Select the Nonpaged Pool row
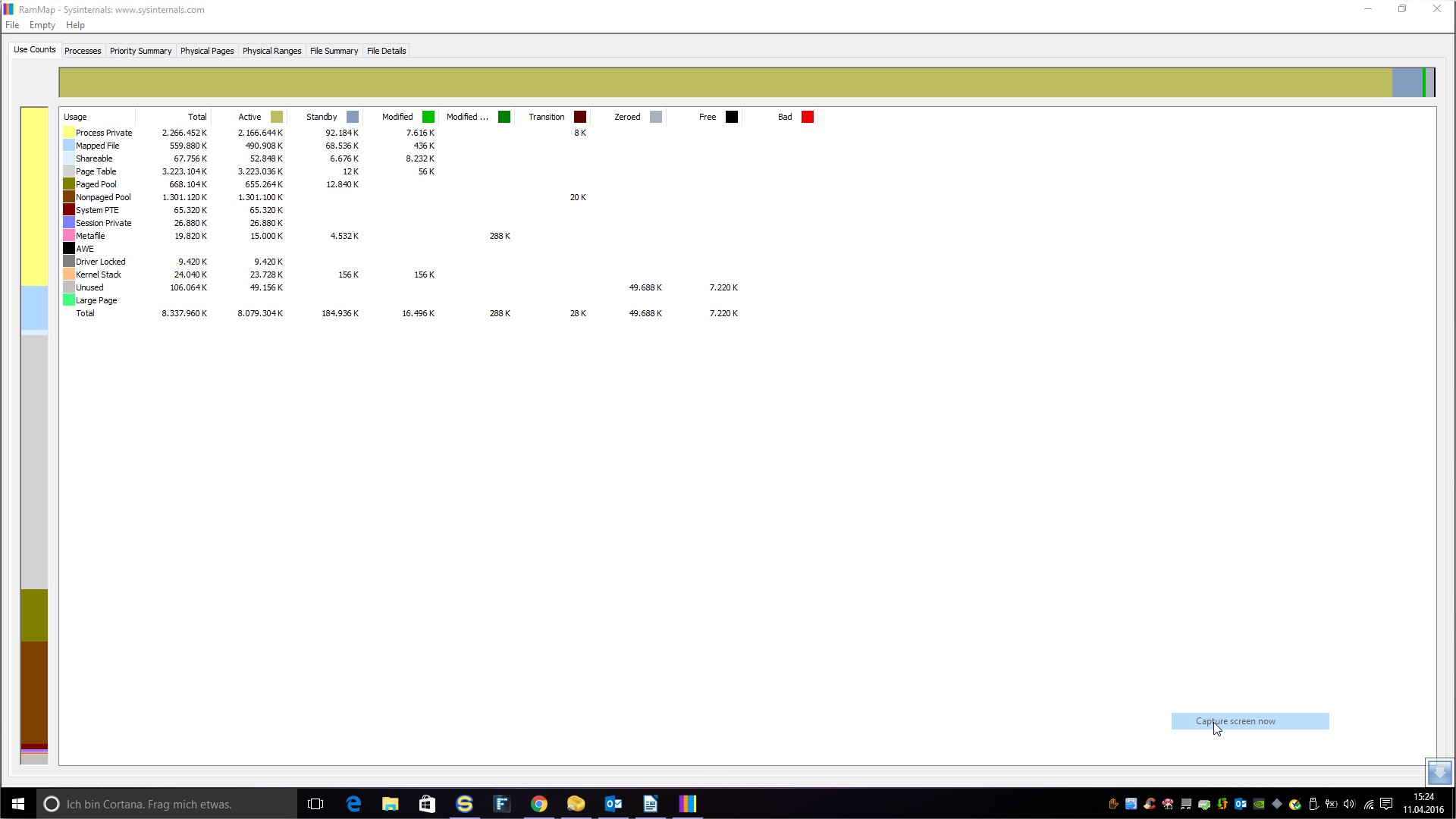The image size is (1456, 819). click(103, 197)
